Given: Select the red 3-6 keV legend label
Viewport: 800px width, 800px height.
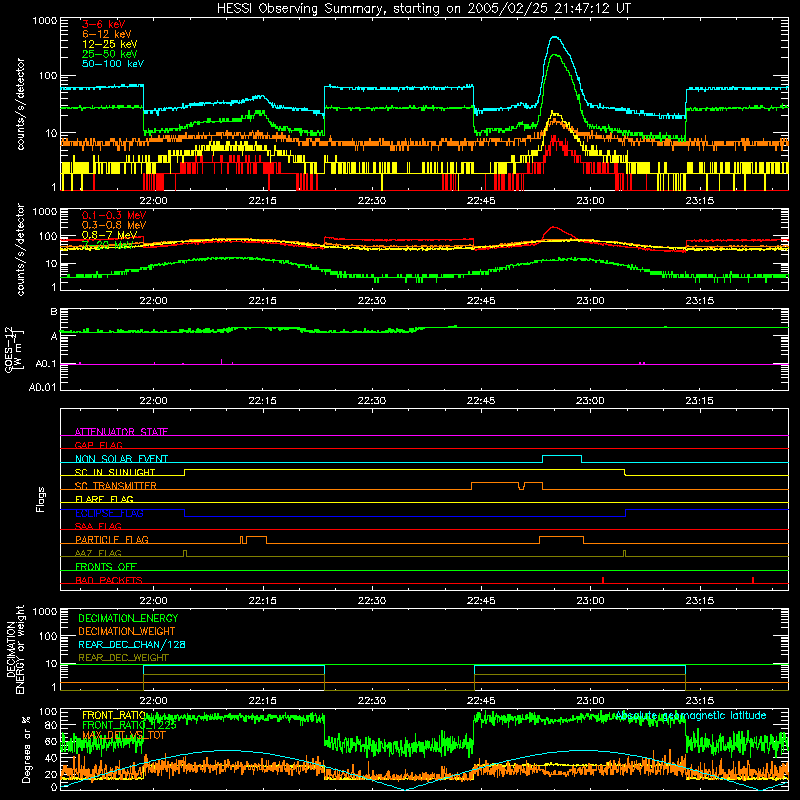Looking at the screenshot, I should 103,24.
